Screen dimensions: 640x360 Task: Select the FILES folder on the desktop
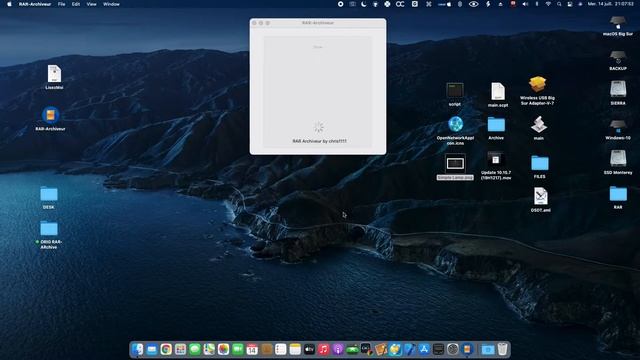click(x=540, y=163)
